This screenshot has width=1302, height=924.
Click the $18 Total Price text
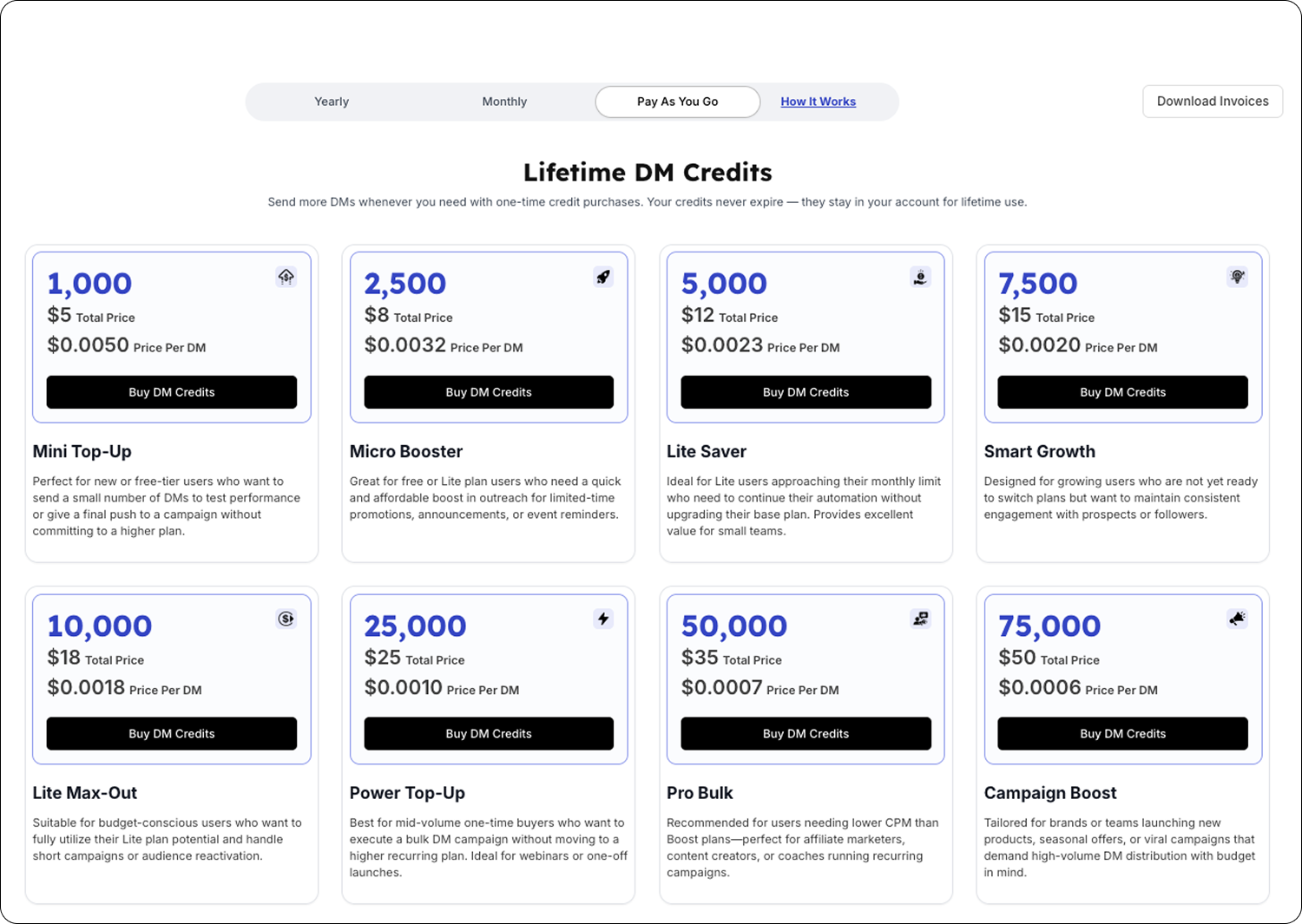[x=95, y=659]
